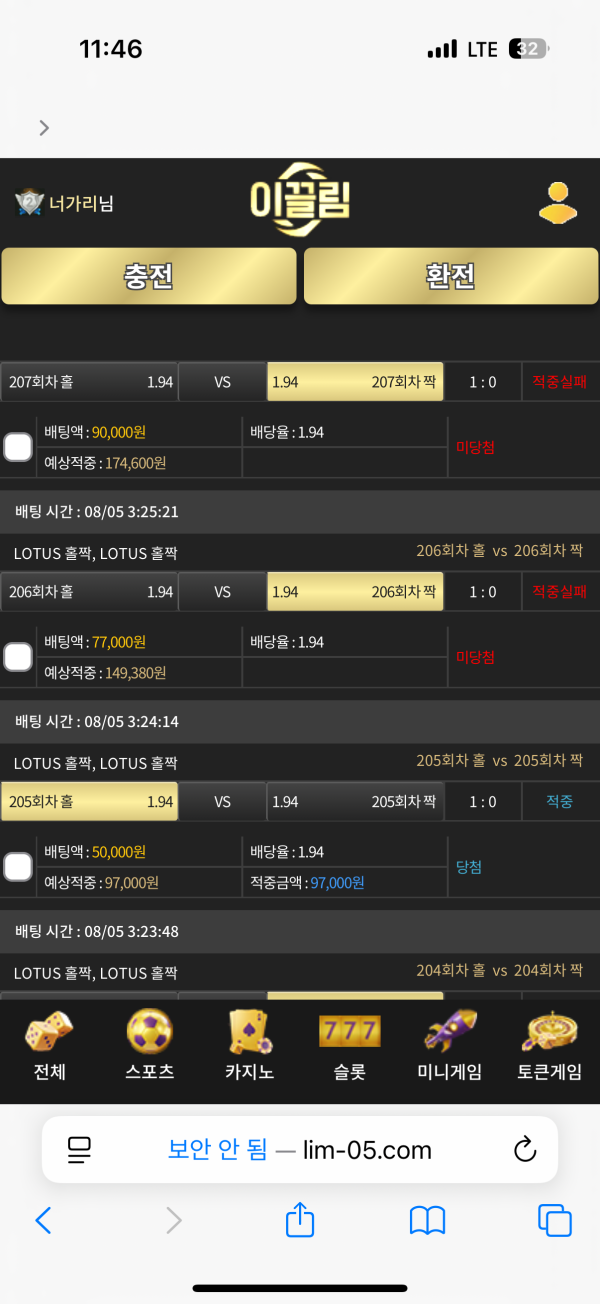Expand the chevron above the site header
The width and height of the screenshot is (600, 1304).
click(43, 127)
